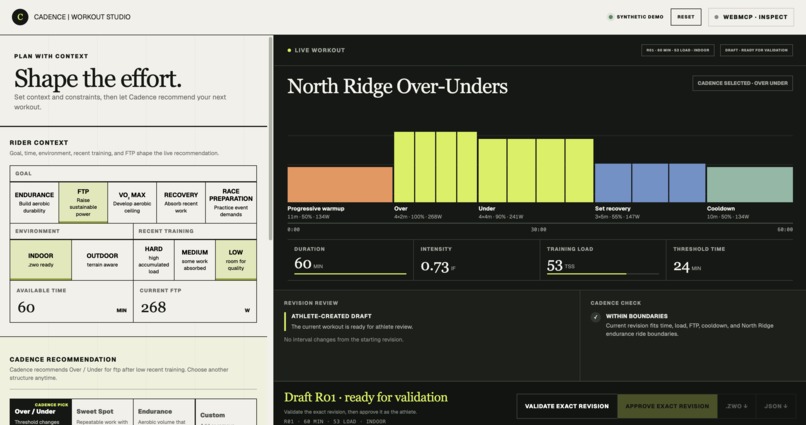Set recent training to Hard

click(154, 260)
